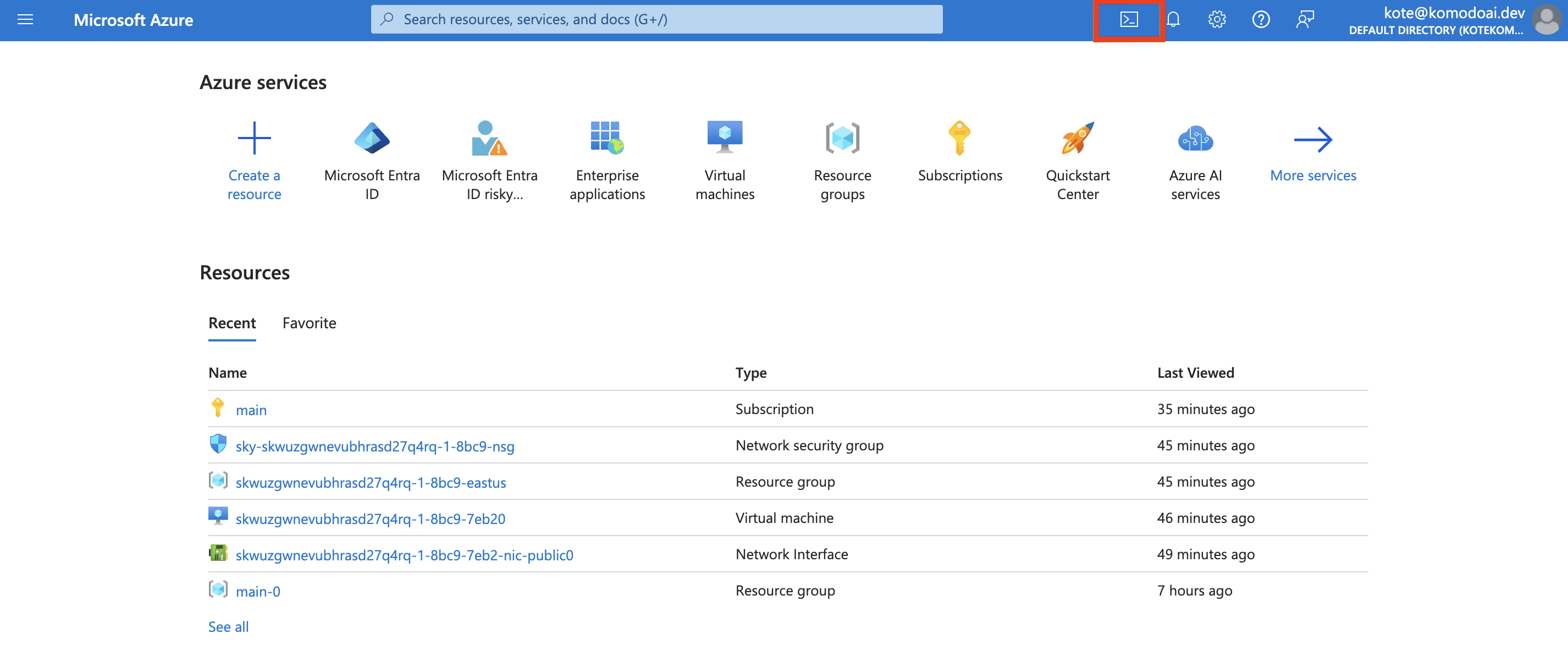Click See all resources link
This screenshot has height=645, width=1568.
click(x=228, y=626)
